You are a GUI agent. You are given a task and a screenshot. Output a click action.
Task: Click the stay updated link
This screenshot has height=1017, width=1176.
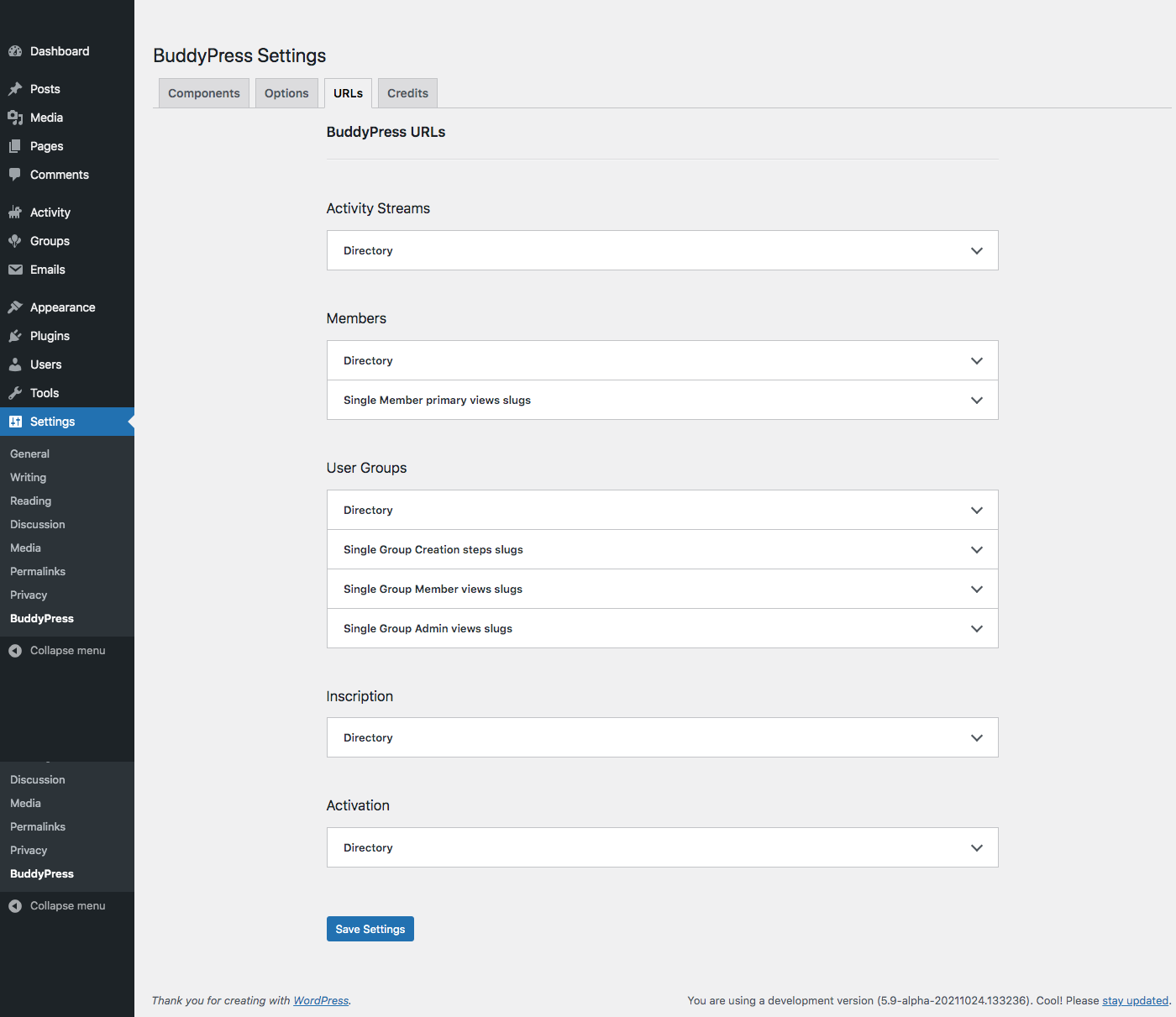1135,1000
